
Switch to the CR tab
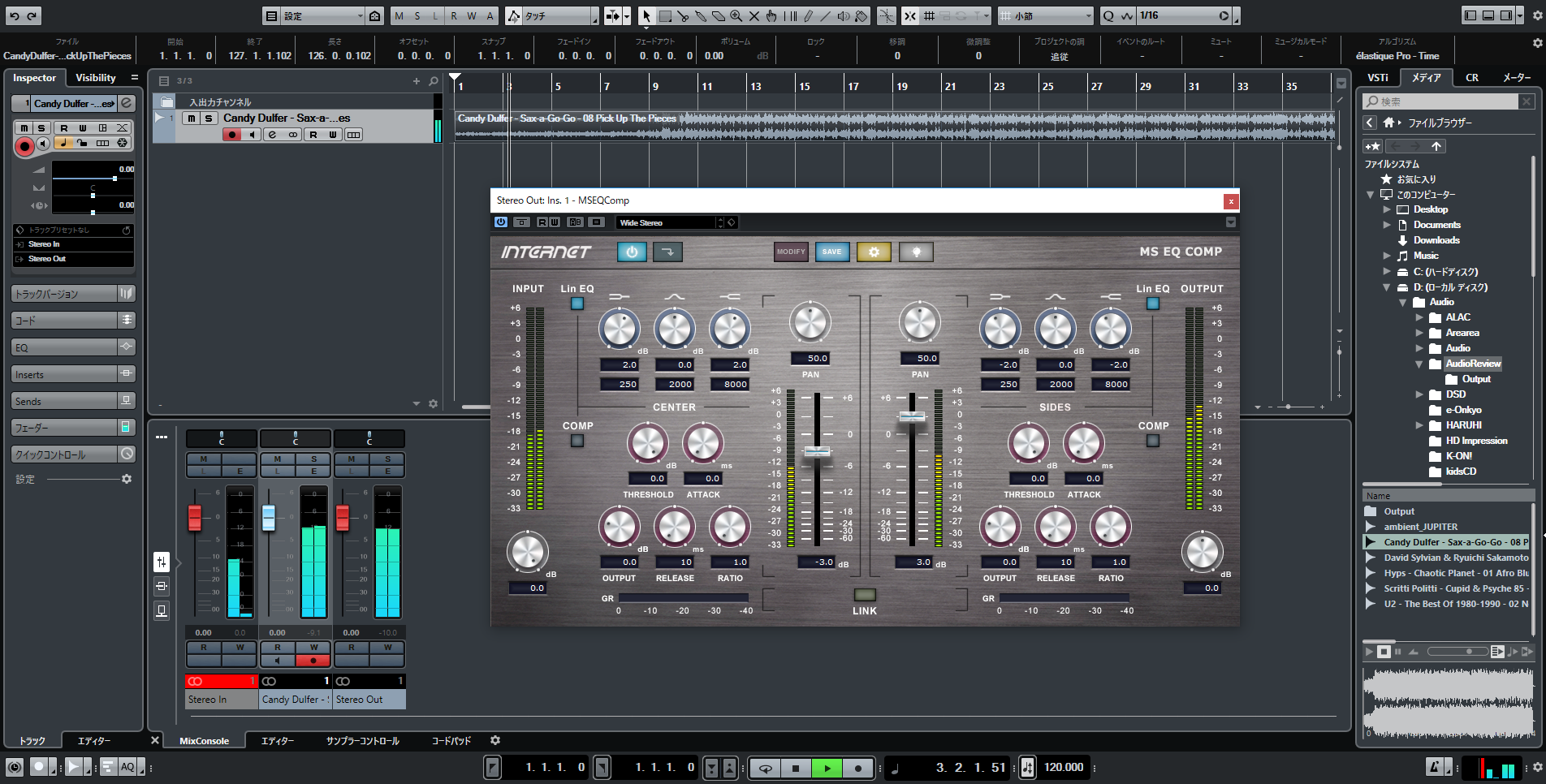(1472, 78)
